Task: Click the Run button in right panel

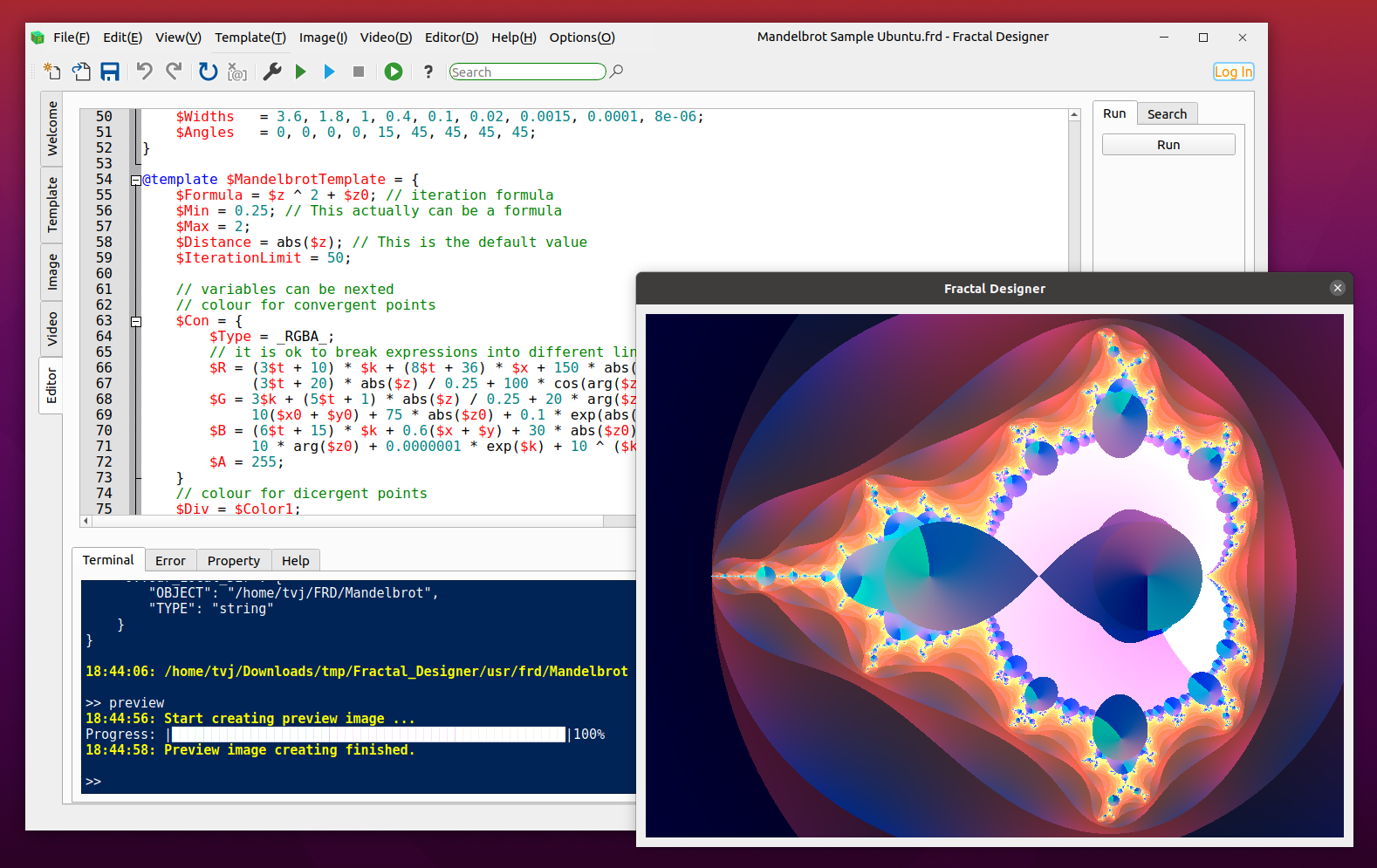Action: coord(1168,145)
